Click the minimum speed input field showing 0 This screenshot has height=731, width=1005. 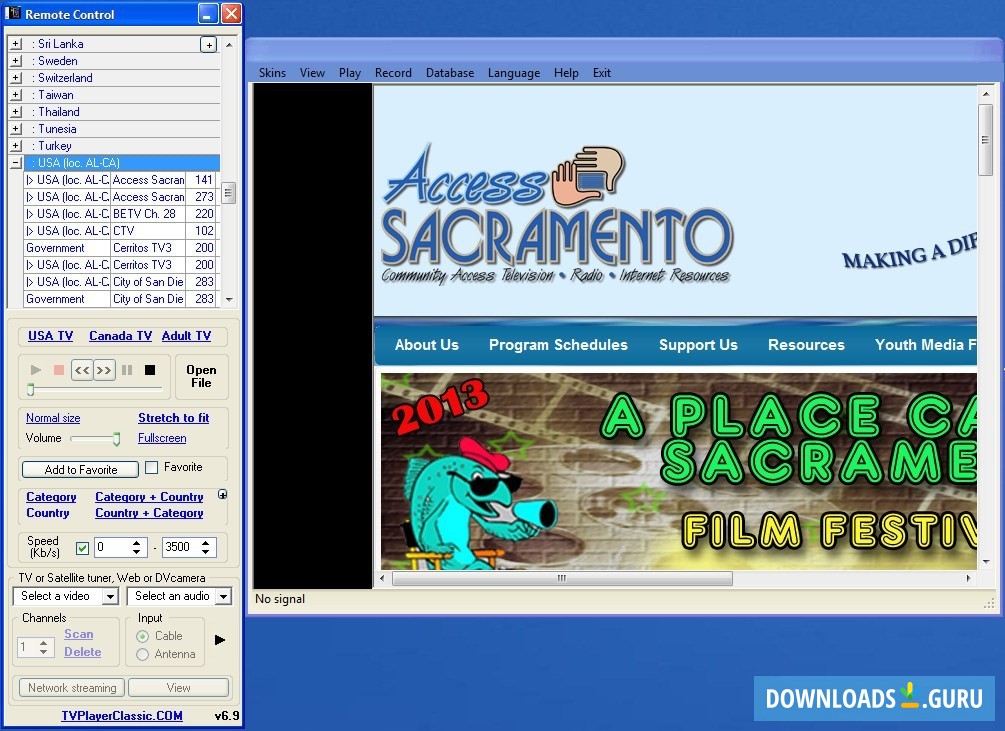click(113, 547)
